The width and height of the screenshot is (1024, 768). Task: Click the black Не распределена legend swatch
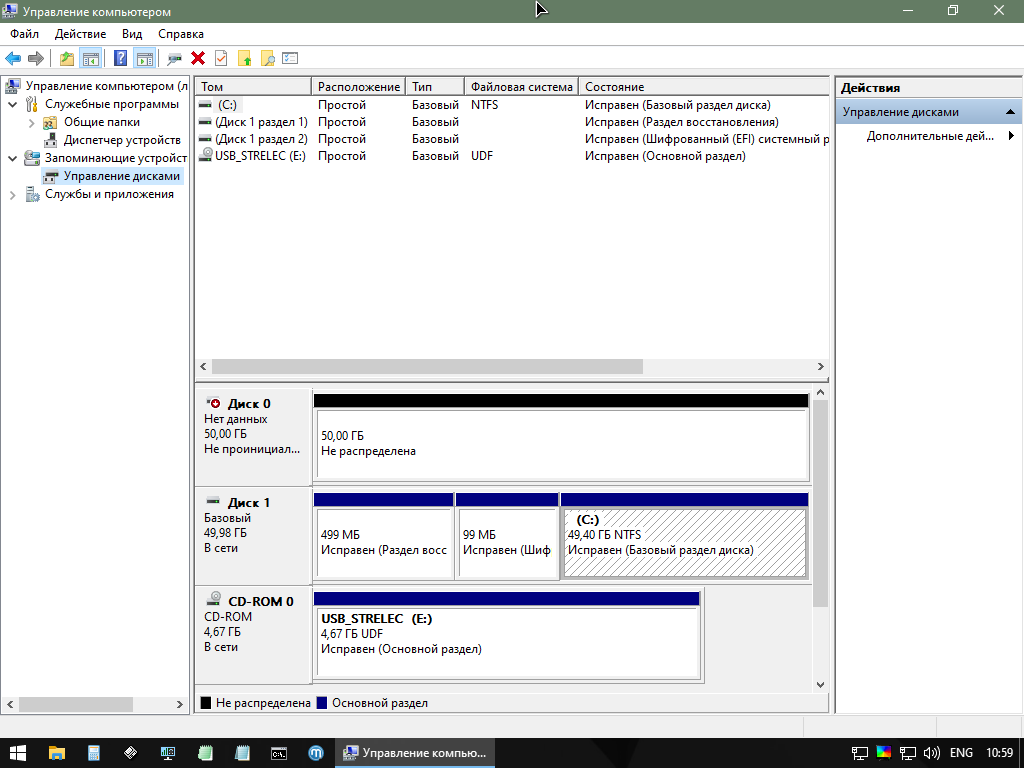pyautogui.click(x=206, y=703)
